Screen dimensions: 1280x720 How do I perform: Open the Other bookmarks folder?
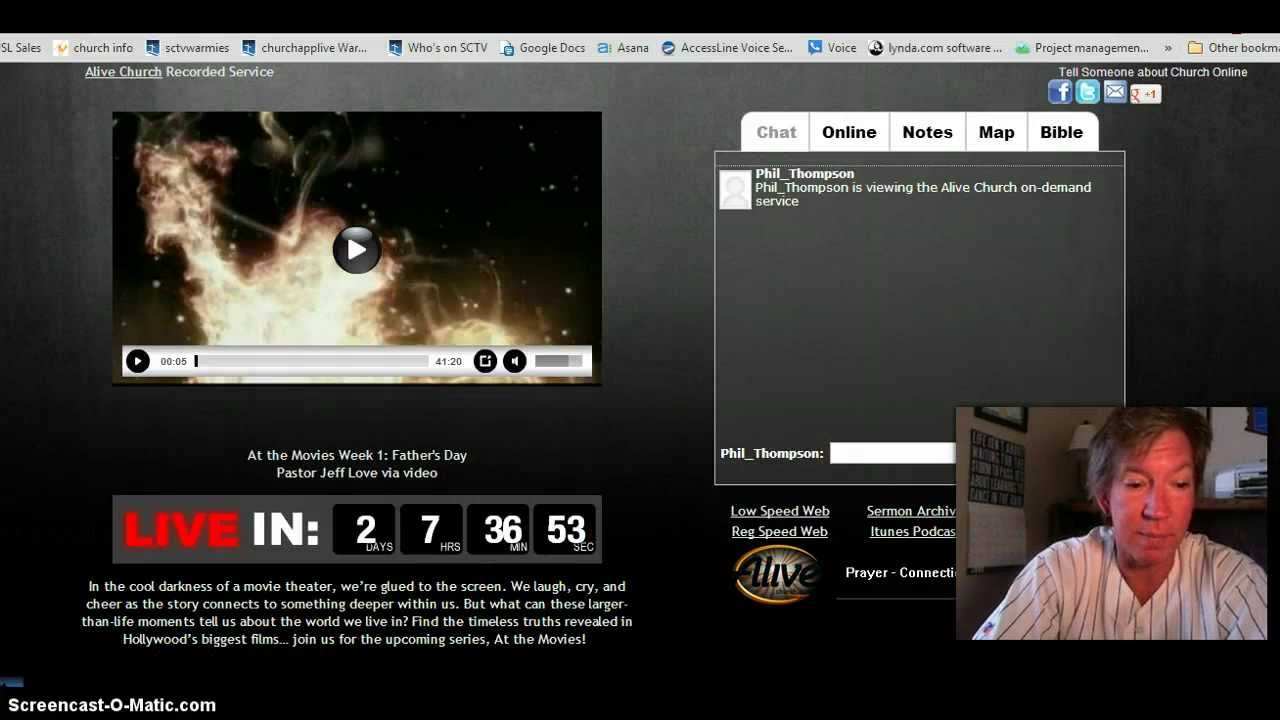(1233, 47)
